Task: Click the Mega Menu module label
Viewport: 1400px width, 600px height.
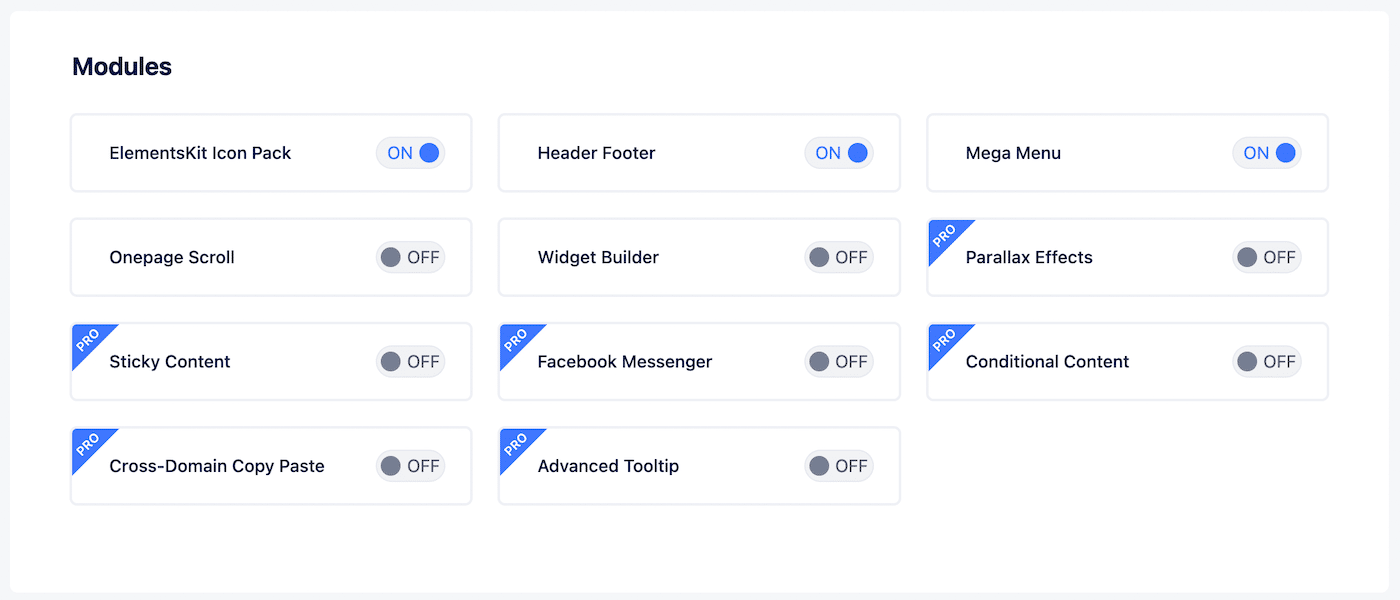Action: click(x=1013, y=153)
